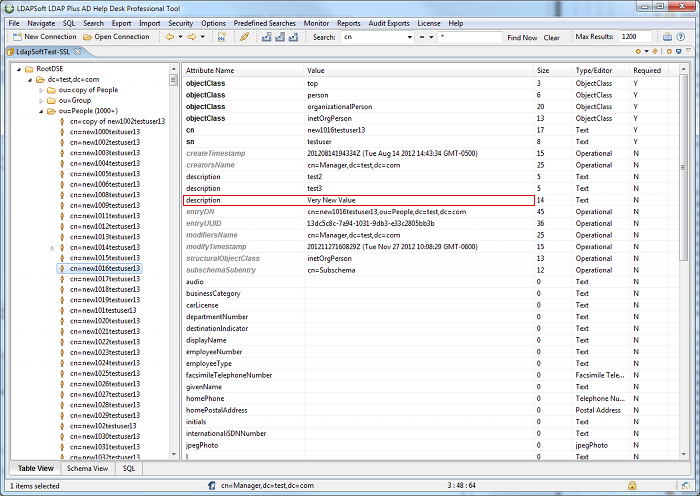Open the Security menu
700x496 pixels.
(x=180, y=23)
